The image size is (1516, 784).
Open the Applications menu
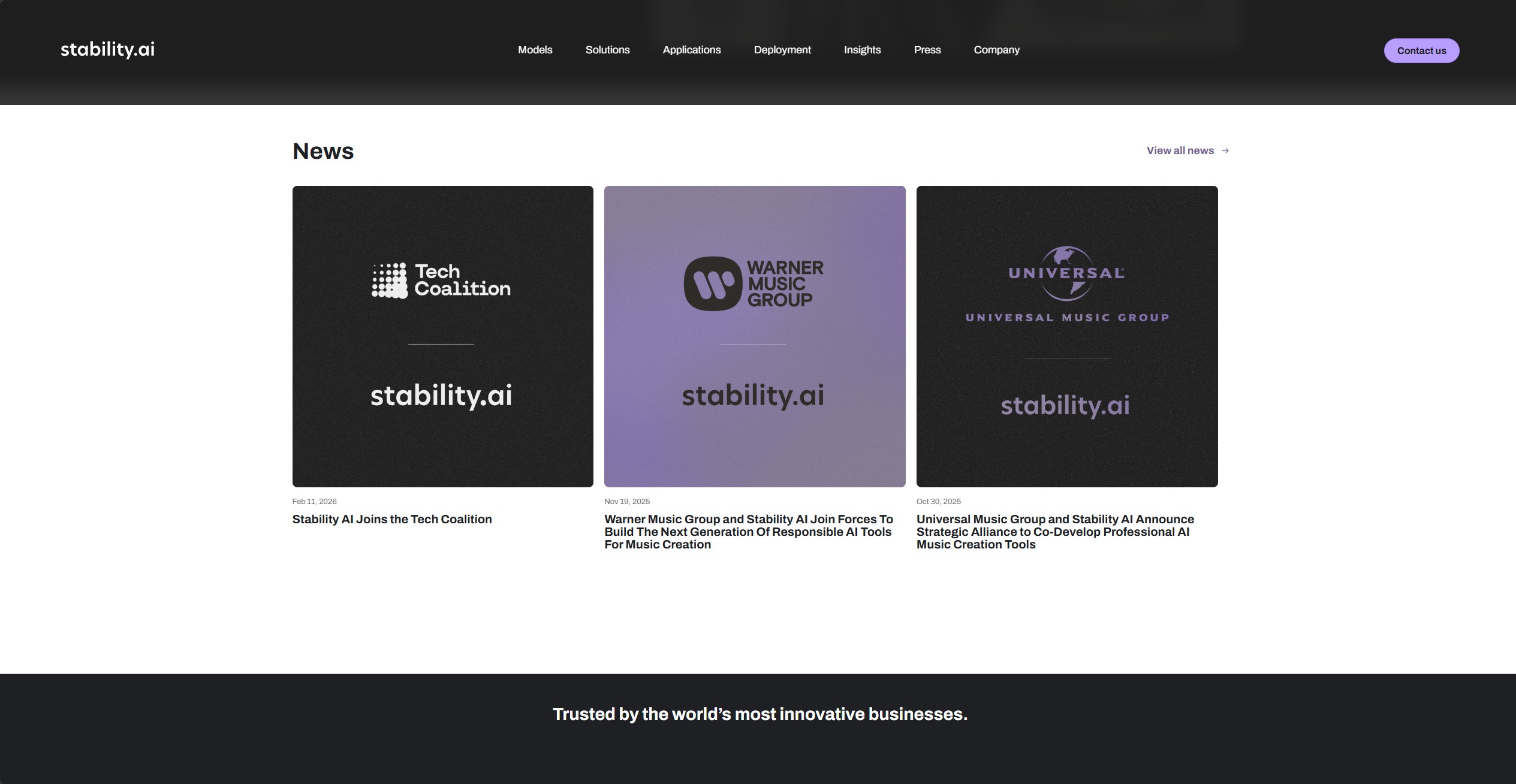pos(691,50)
